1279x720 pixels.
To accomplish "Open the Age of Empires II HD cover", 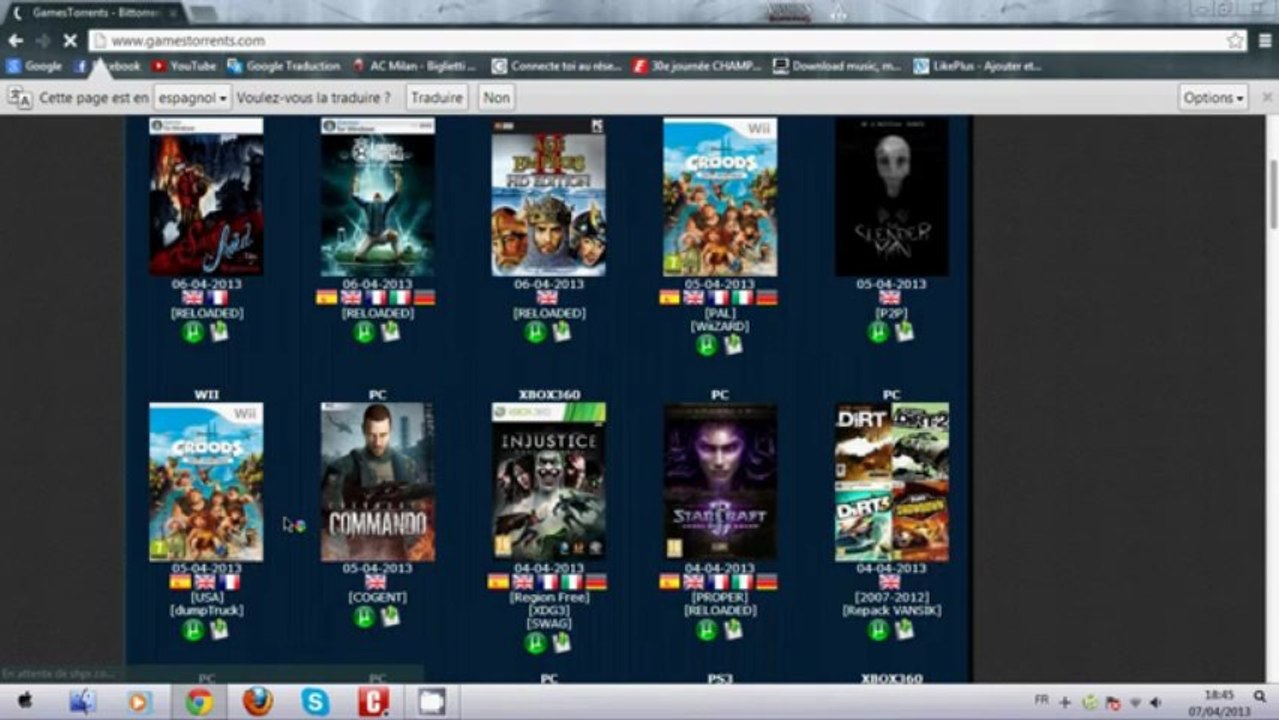I will (x=548, y=197).
